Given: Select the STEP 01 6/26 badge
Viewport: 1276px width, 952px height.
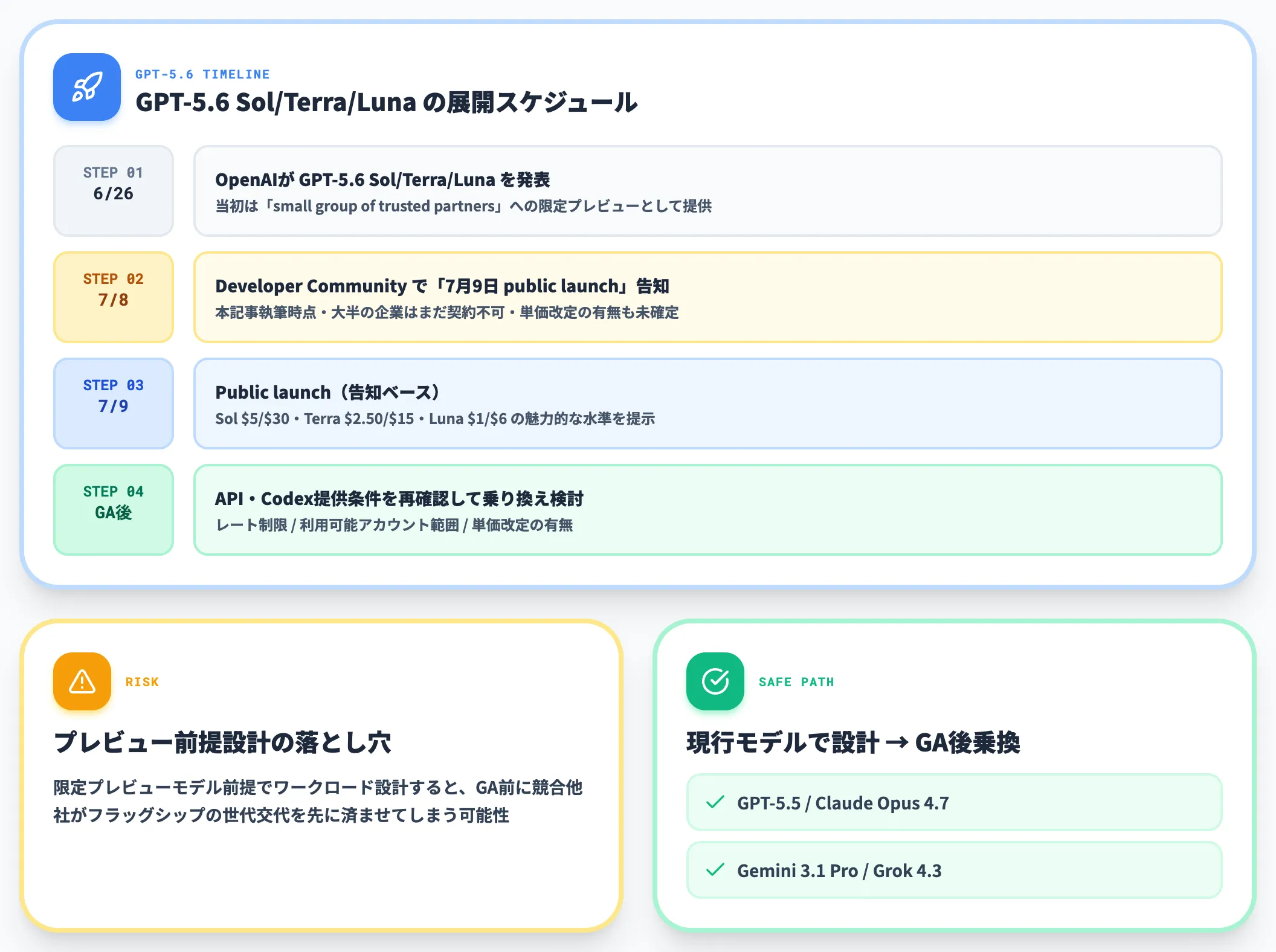Looking at the screenshot, I should point(114,191).
